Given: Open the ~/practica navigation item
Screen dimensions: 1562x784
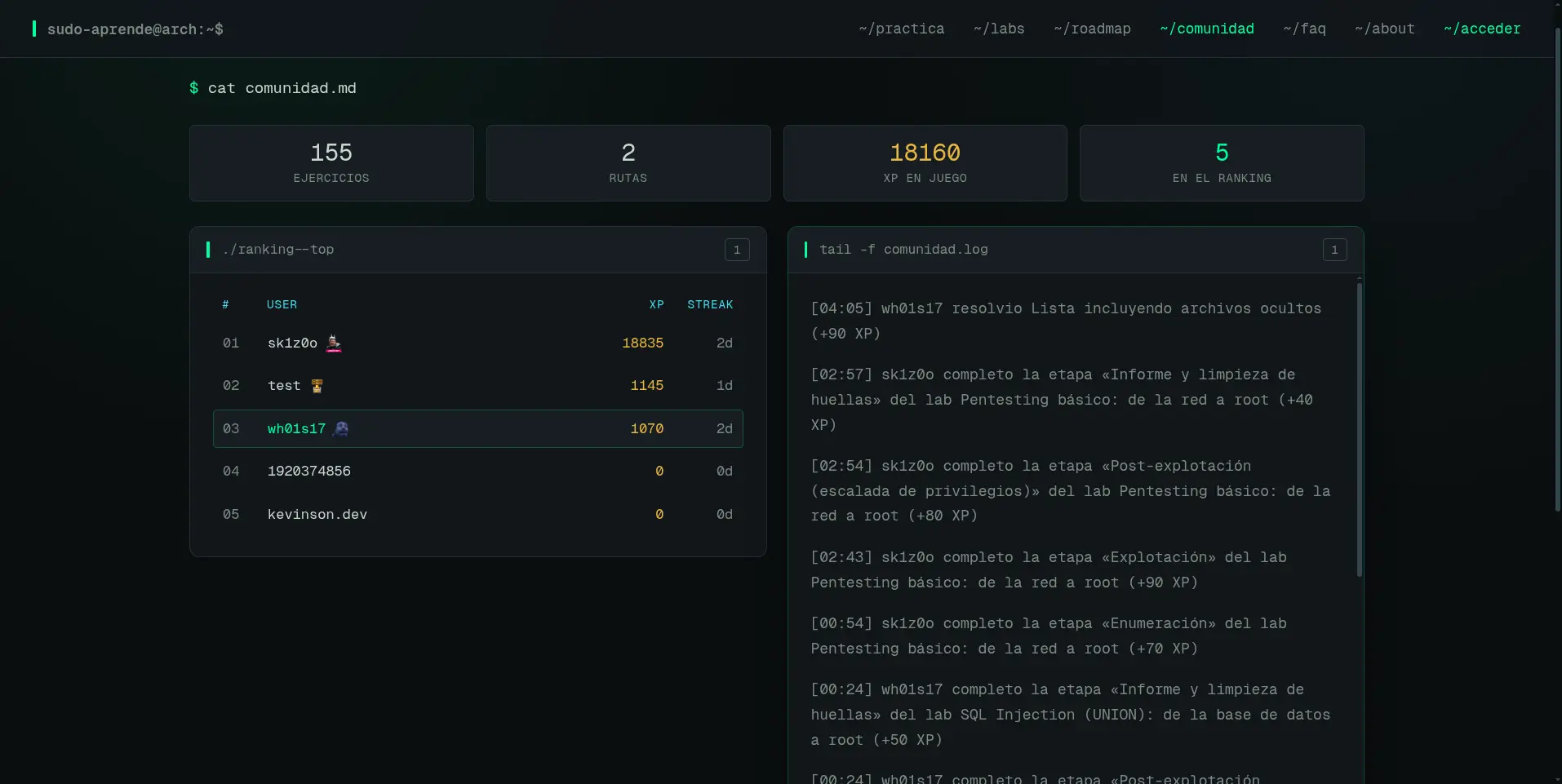Looking at the screenshot, I should (902, 29).
